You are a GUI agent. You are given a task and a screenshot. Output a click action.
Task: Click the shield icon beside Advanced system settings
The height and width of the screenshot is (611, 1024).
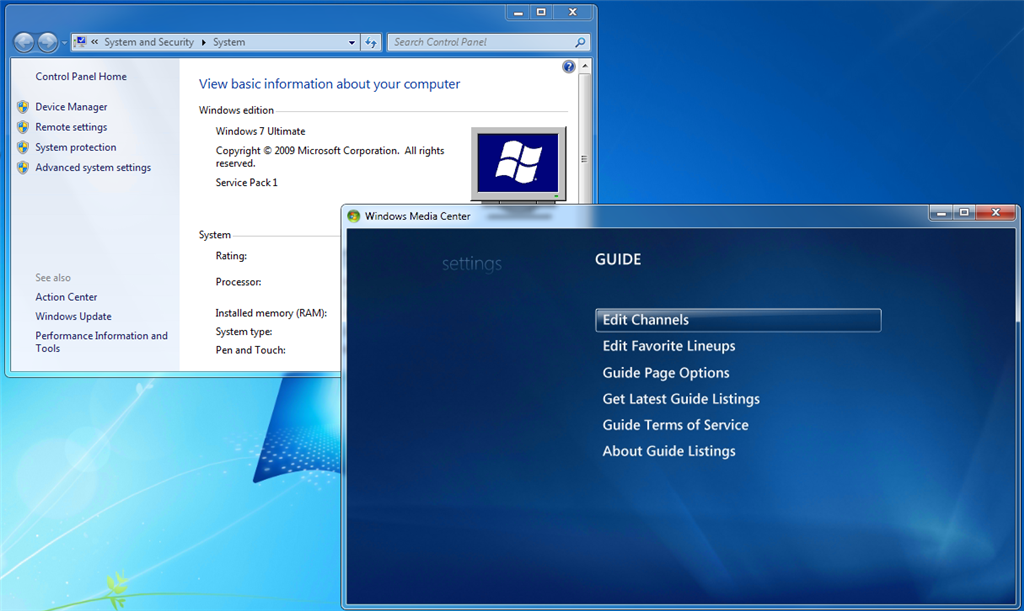click(23, 167)
